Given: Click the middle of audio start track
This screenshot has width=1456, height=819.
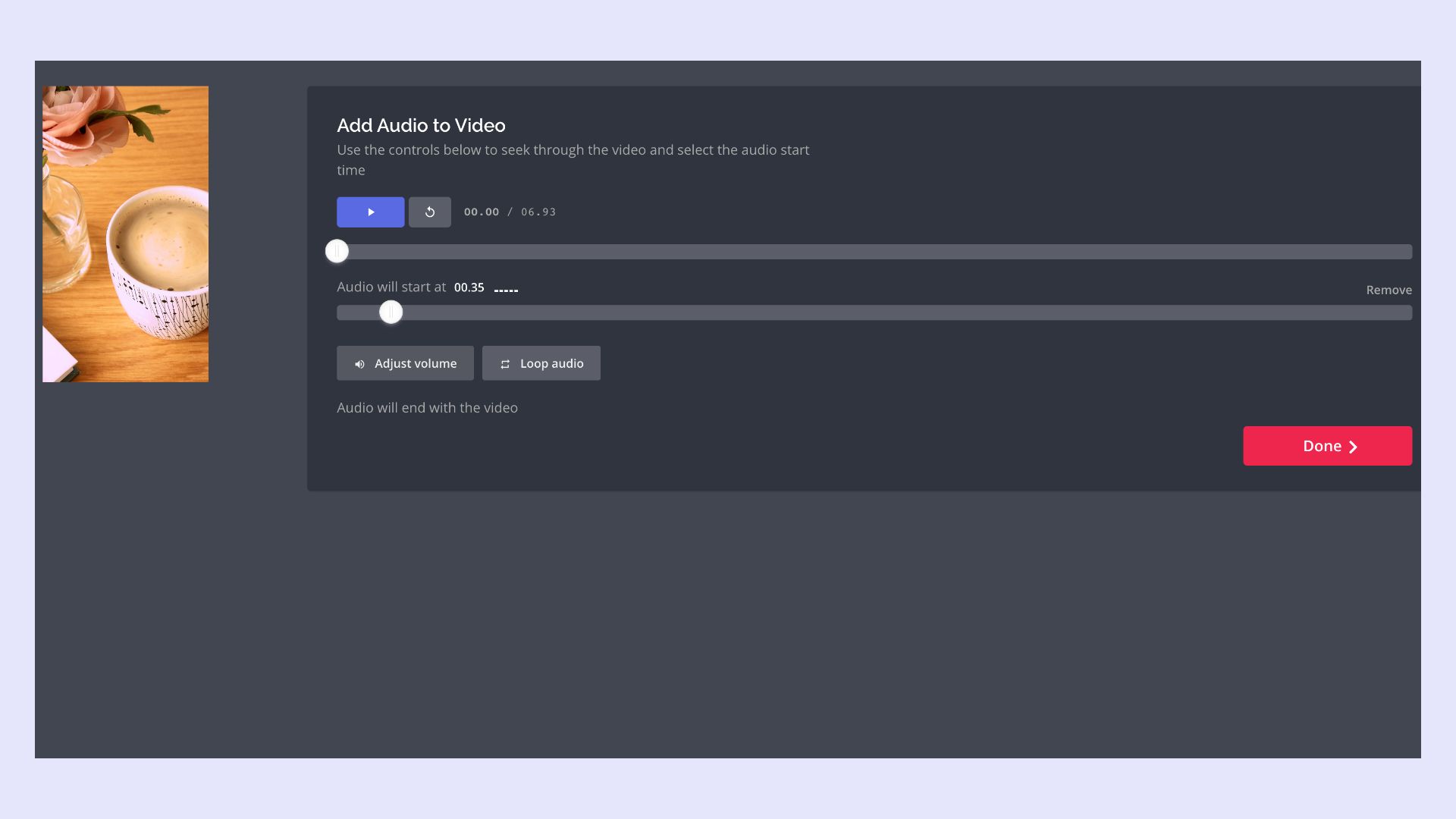Looking at the screenshot, I should (x=874, y=312).
